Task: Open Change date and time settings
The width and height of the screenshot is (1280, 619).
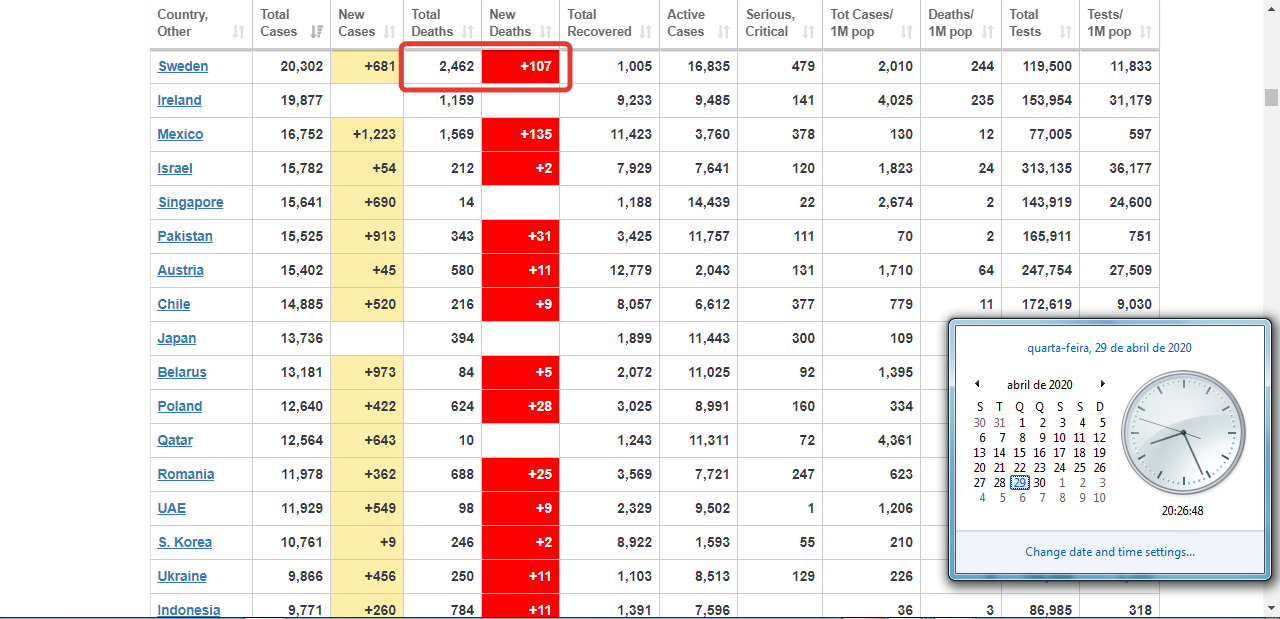Action: pyautogui.click(x=1109, y=552)
